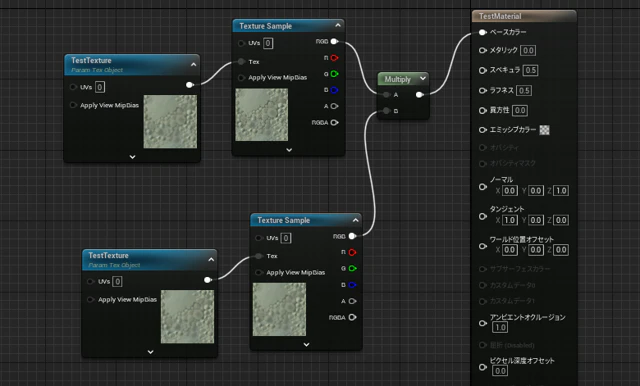
Task: Click texture preview thumbnail on lower Texture Sample
Action: click(279, 310)
